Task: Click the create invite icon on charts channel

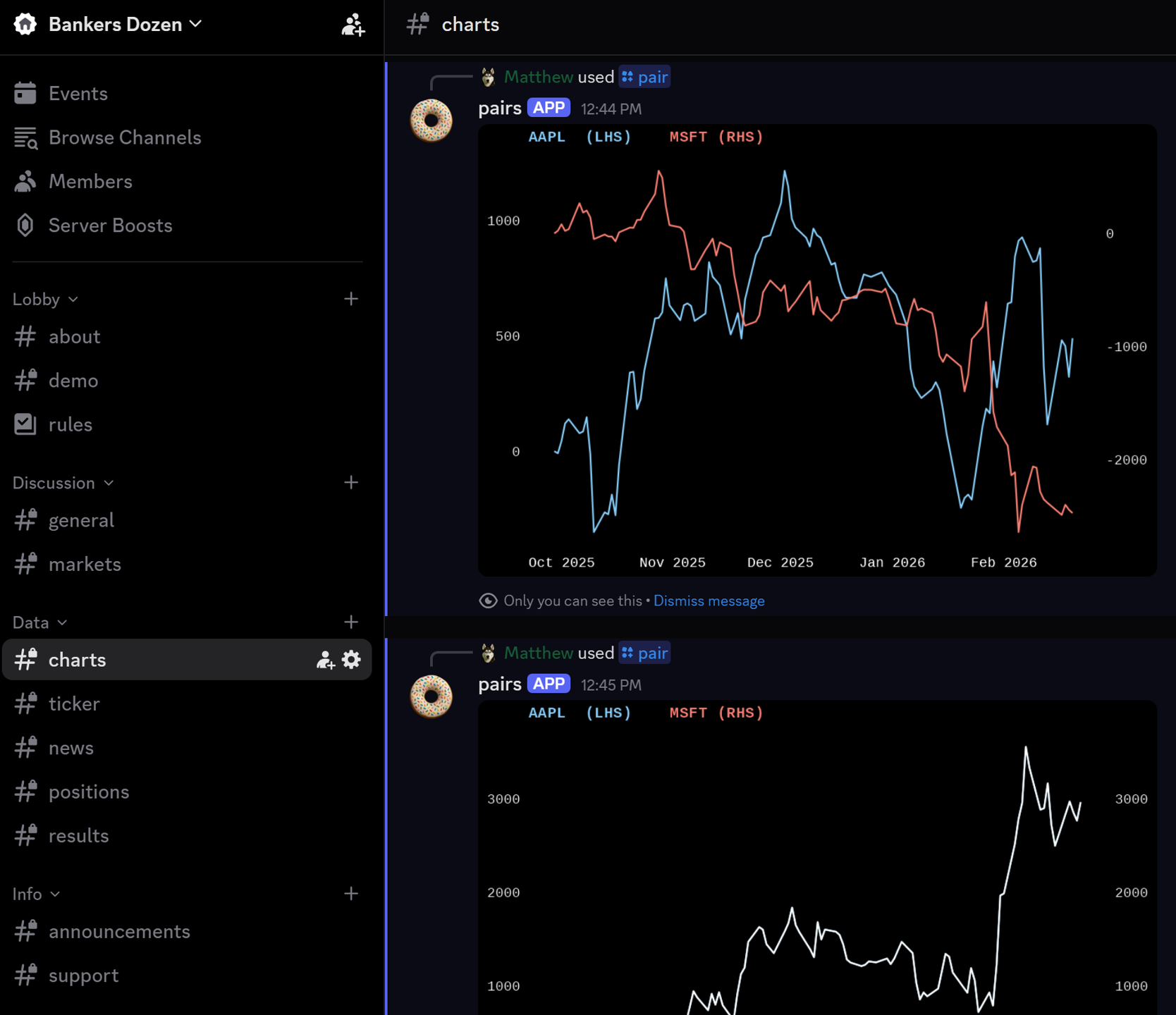Action: 325,660
